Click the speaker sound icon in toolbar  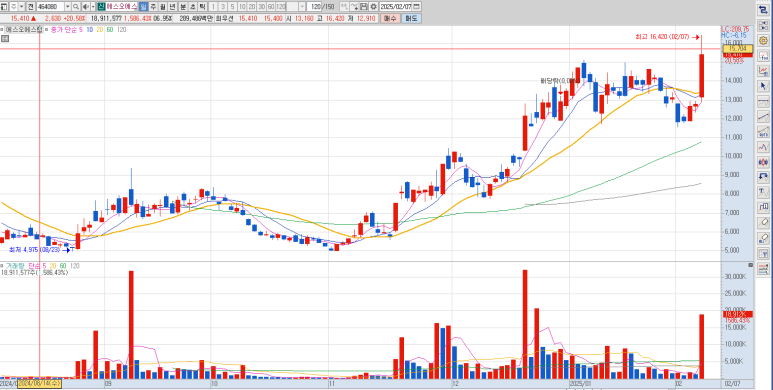coord(86,6)
